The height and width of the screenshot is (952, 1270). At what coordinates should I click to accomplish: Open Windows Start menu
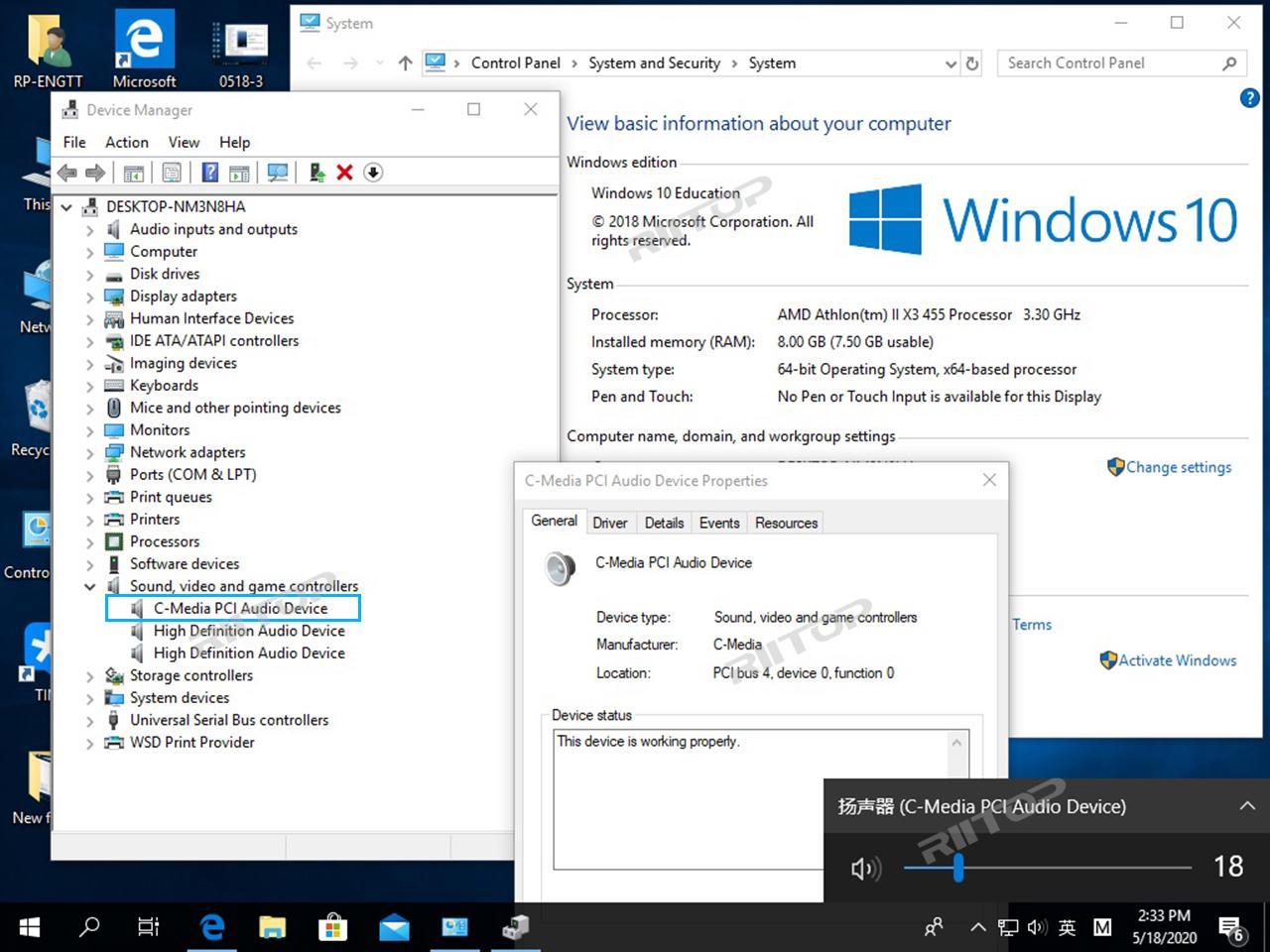coord(30,927)
